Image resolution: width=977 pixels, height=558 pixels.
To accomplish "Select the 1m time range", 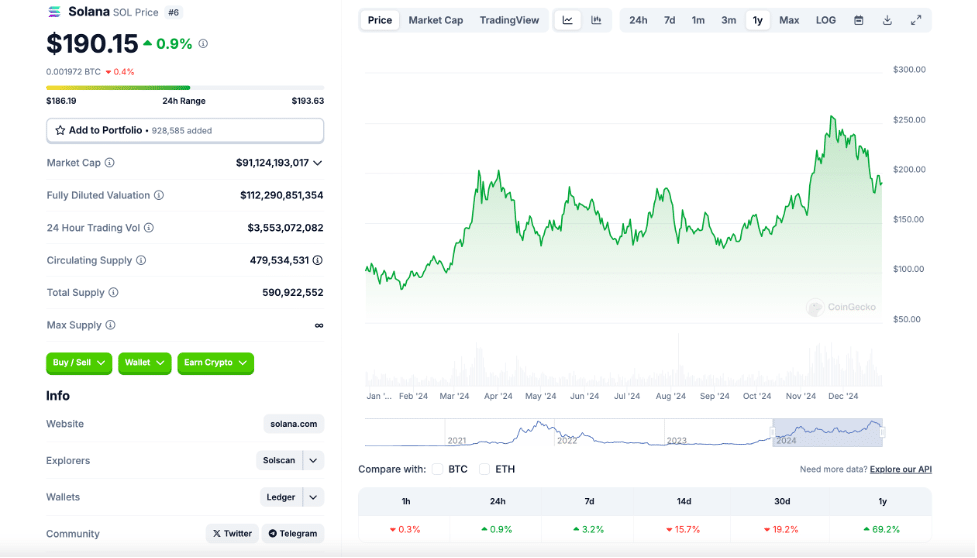I will [x=698, y=20].
